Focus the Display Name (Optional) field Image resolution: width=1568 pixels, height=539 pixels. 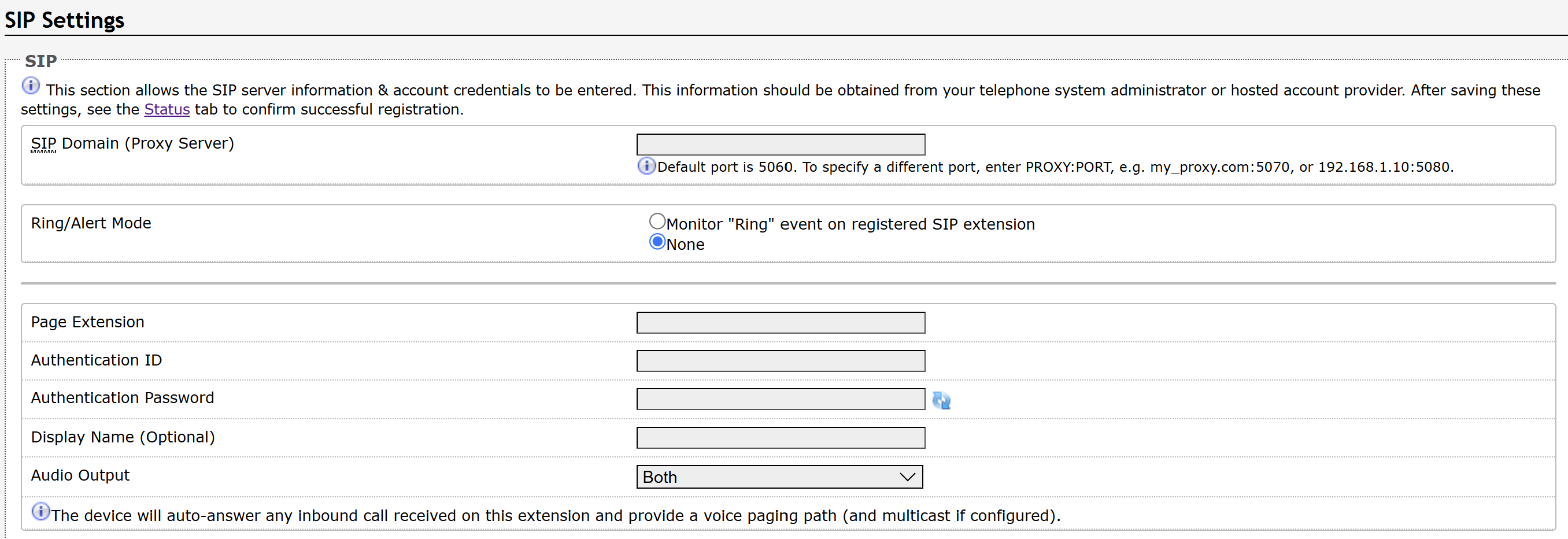point(781,438)
